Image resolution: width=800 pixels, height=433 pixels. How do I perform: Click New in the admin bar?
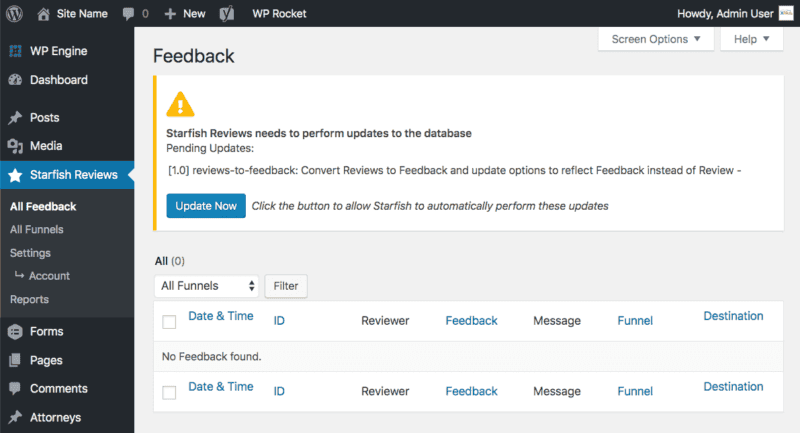[194, 14]
